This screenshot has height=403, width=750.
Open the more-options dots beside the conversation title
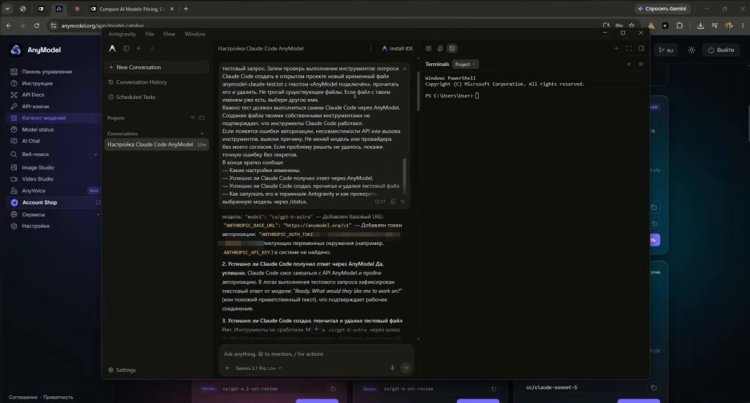click(370, 48)
